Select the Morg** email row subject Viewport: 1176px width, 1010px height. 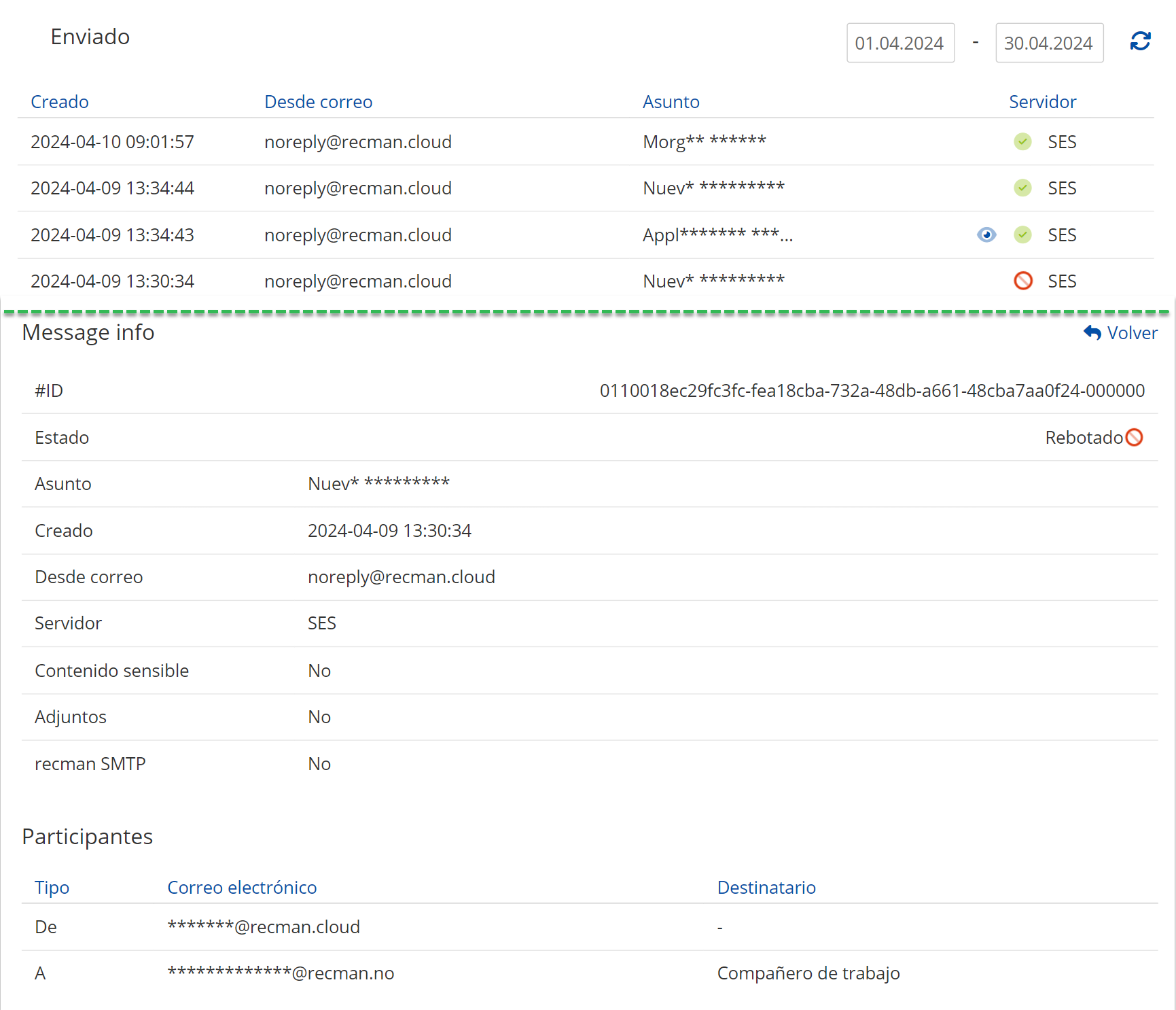click(x=704, y=141)
